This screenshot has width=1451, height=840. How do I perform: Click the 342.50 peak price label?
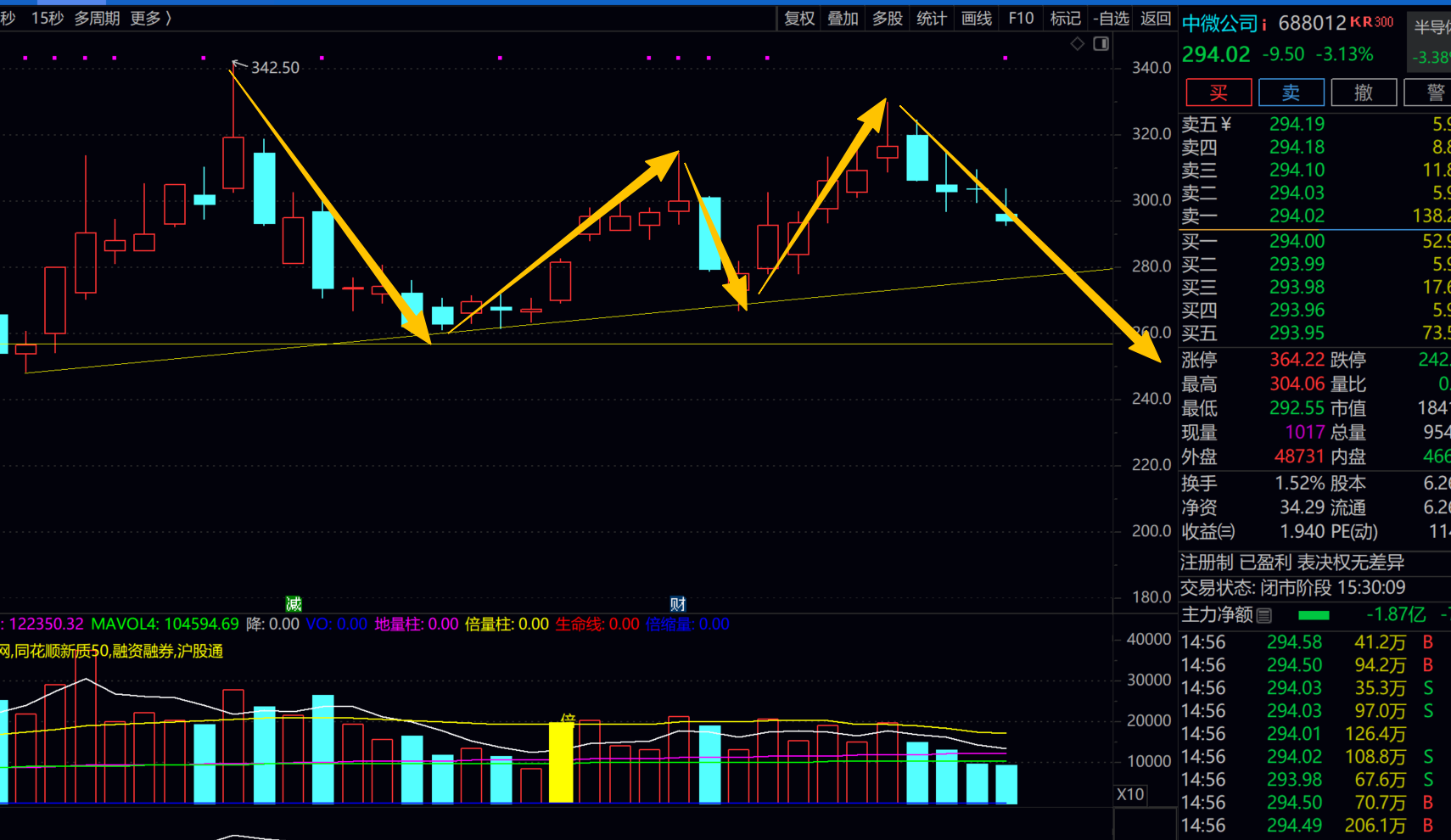pyautogui.click(x=275, y=68)
